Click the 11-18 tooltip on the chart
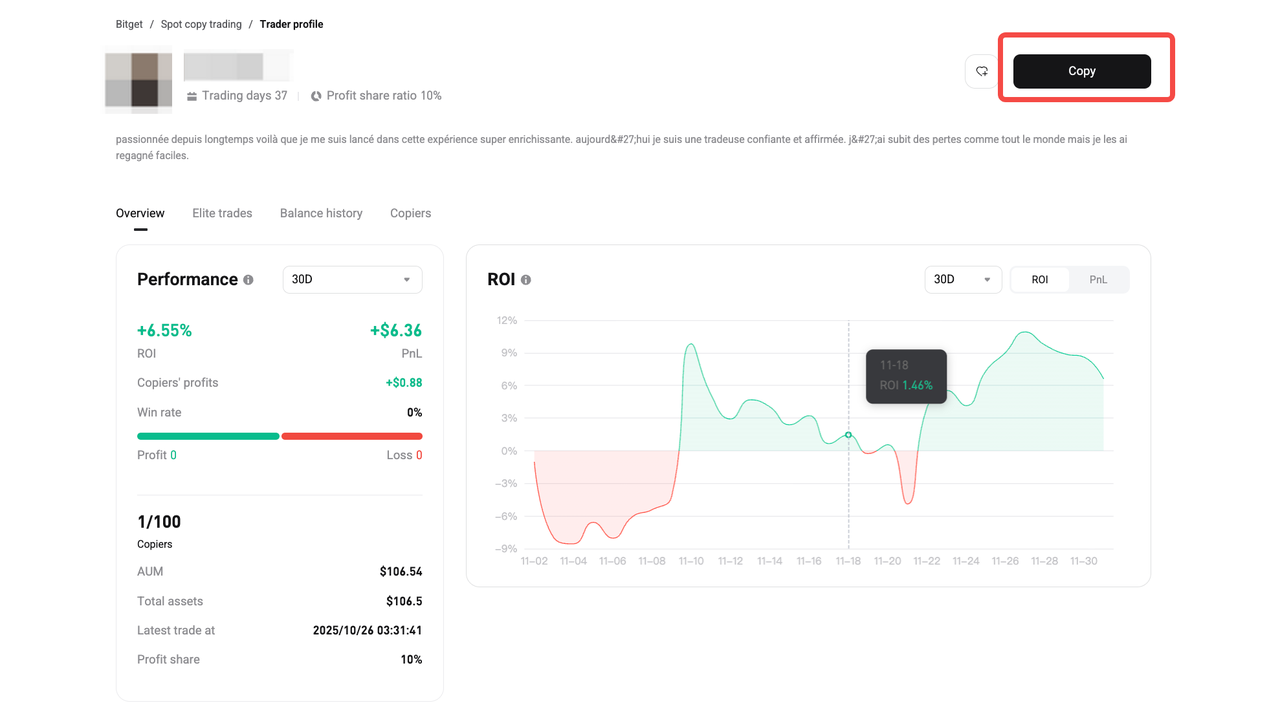Viewport: 1280px width, 714px height. [905, 376]
